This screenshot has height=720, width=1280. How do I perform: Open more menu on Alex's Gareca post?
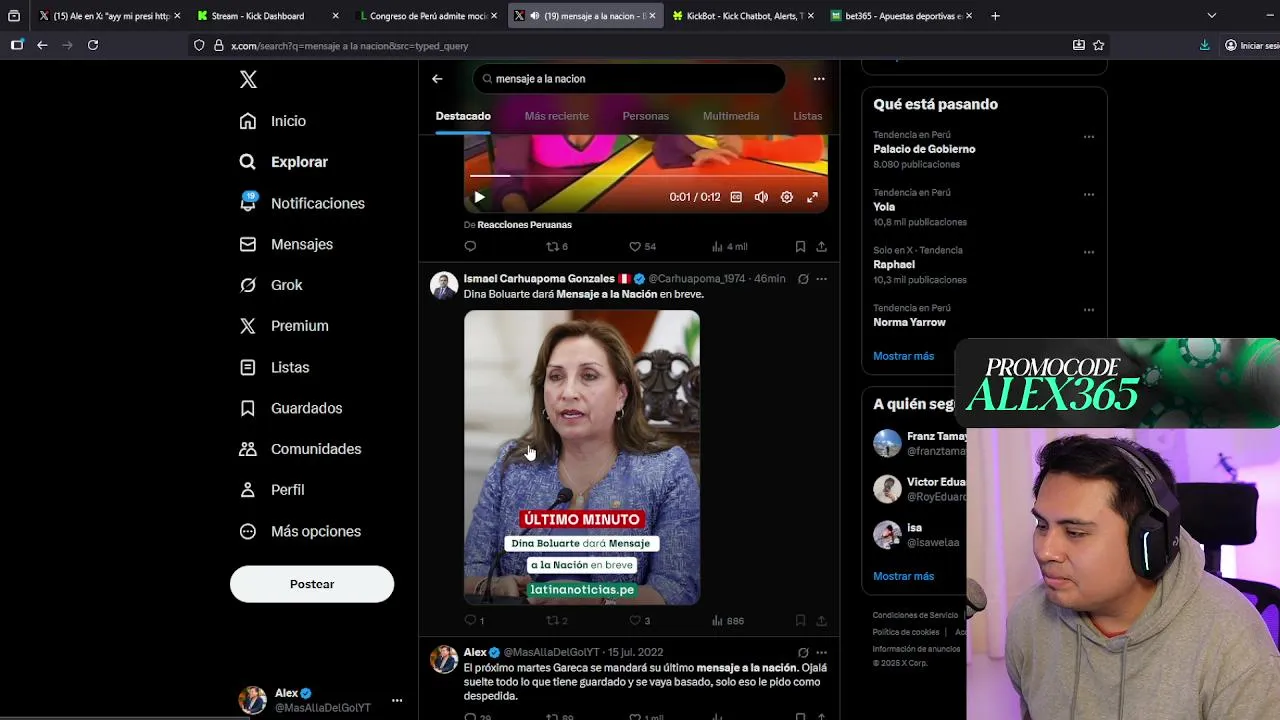[821, 653]
